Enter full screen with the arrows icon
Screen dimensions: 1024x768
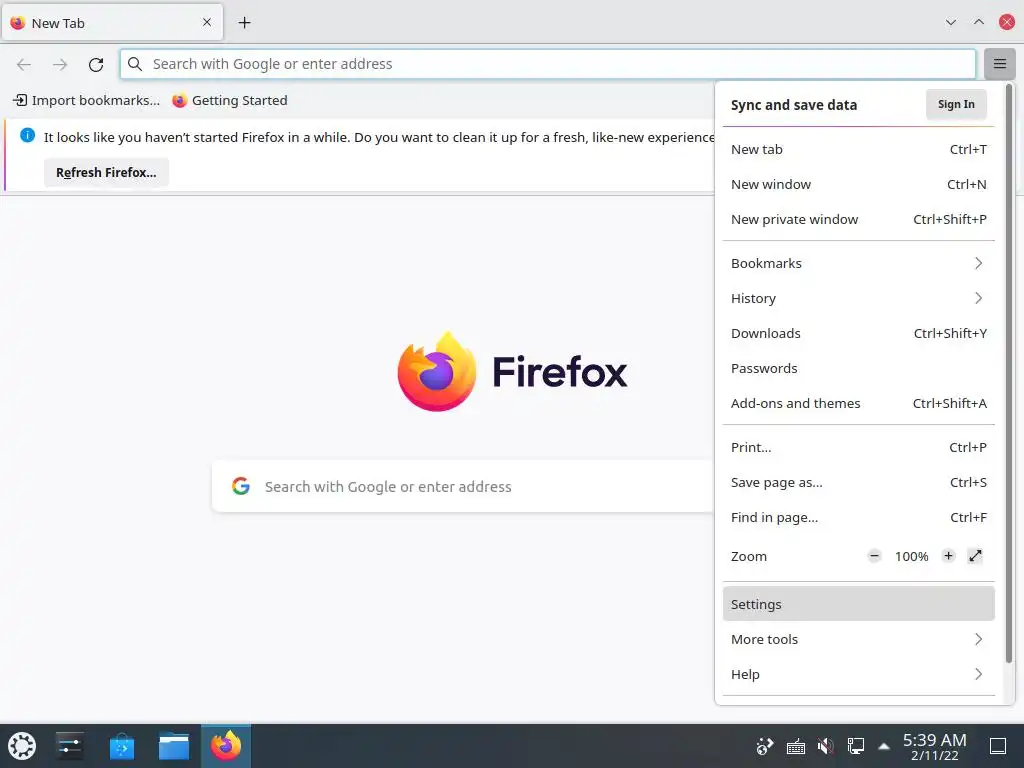click(x=975, y=556)
